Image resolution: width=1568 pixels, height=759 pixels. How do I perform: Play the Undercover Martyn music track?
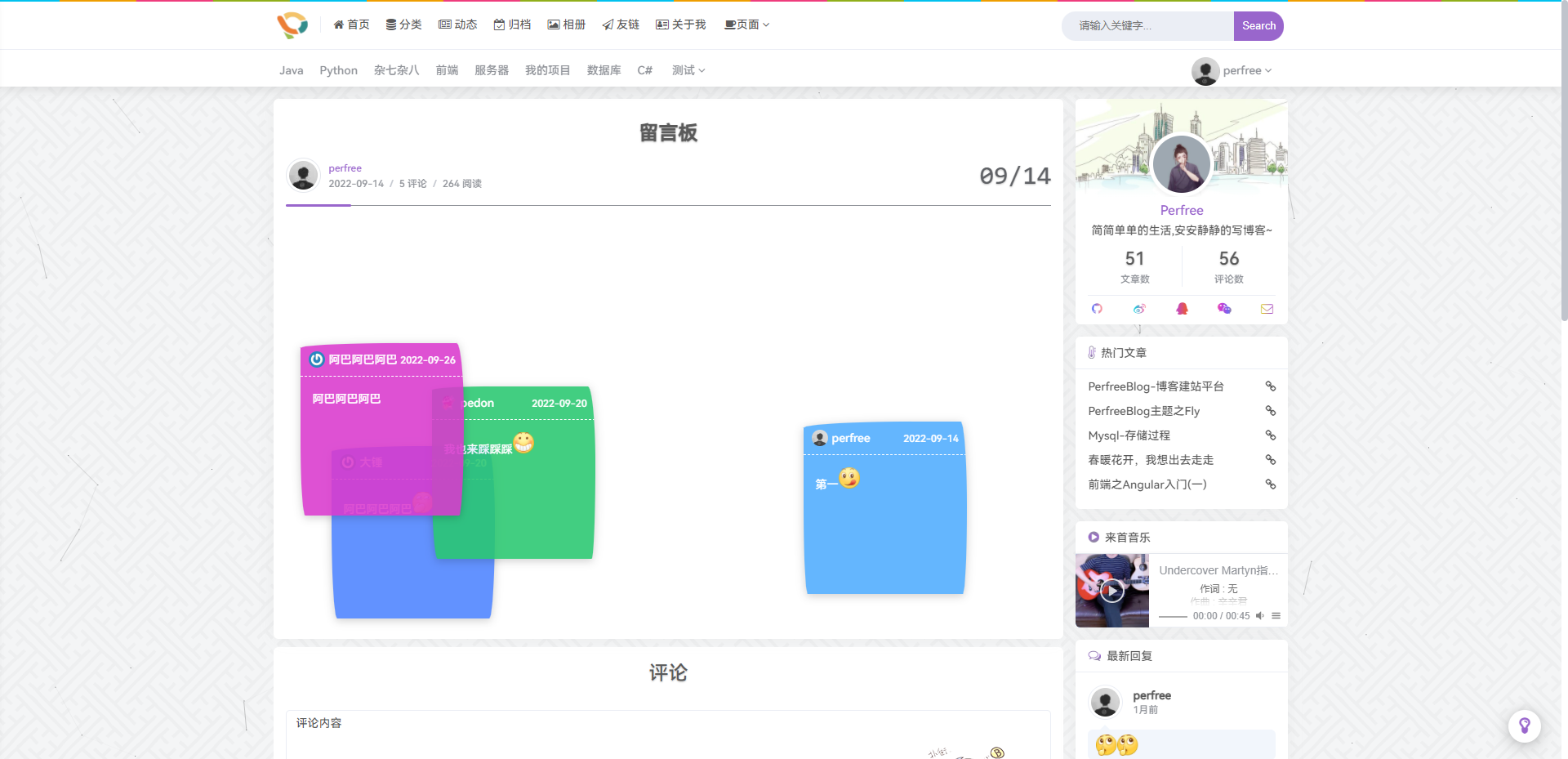pyautogui.click(x=1111, y=591)
